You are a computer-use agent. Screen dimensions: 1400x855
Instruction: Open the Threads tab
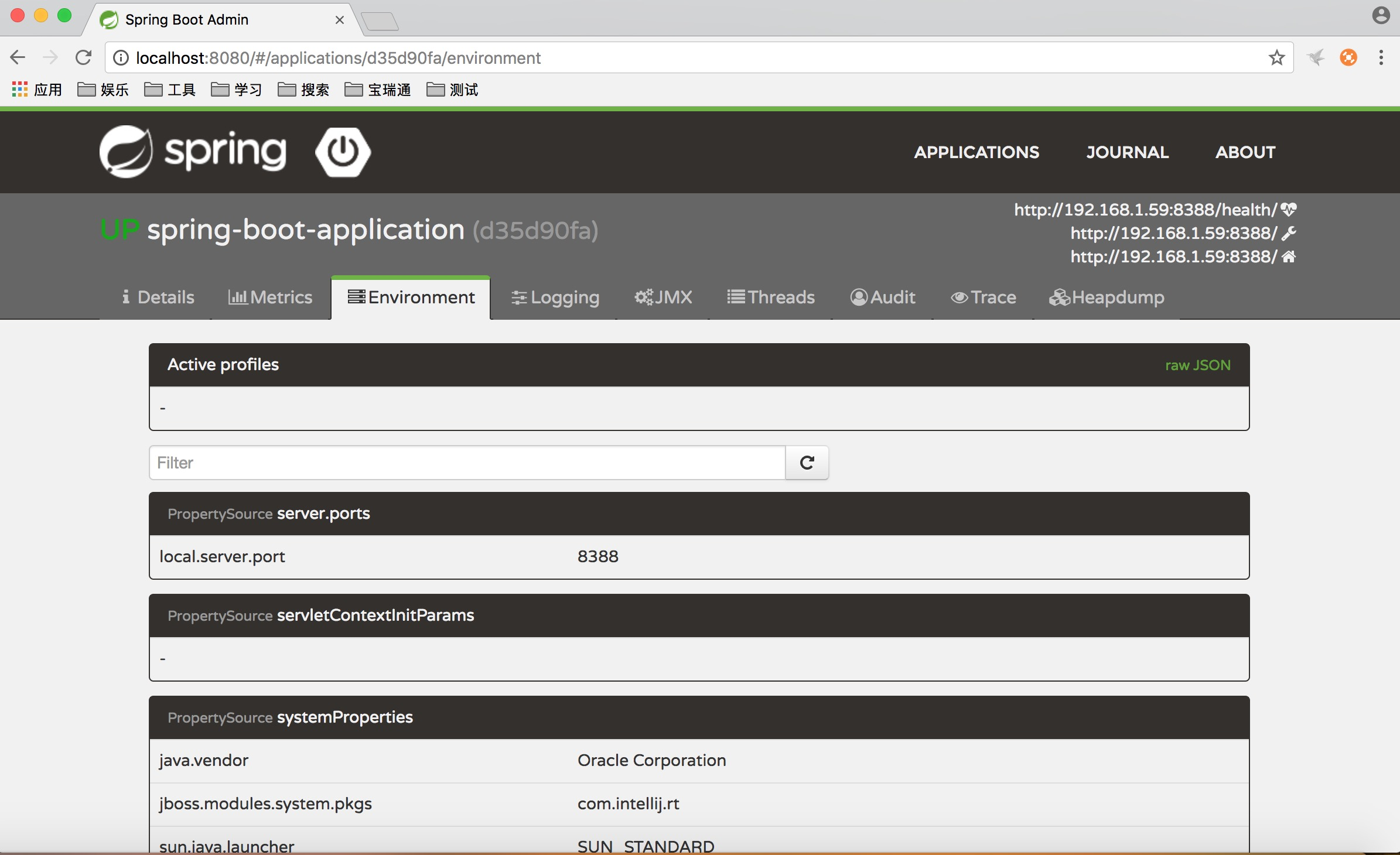(771, 297)
